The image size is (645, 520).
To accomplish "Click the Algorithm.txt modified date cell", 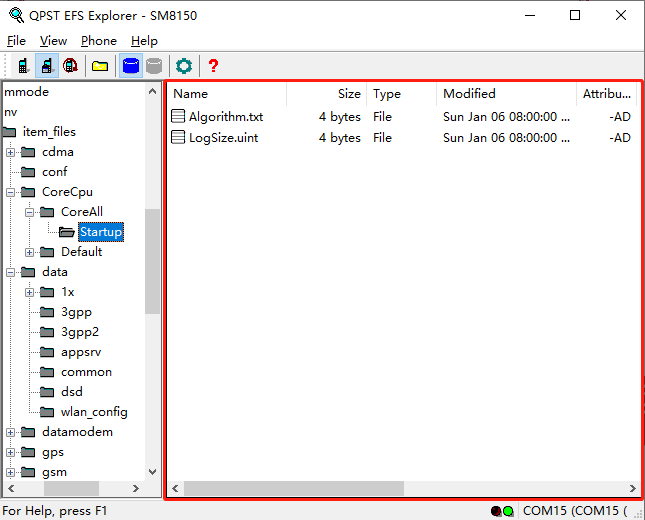I will pos(506,117).
